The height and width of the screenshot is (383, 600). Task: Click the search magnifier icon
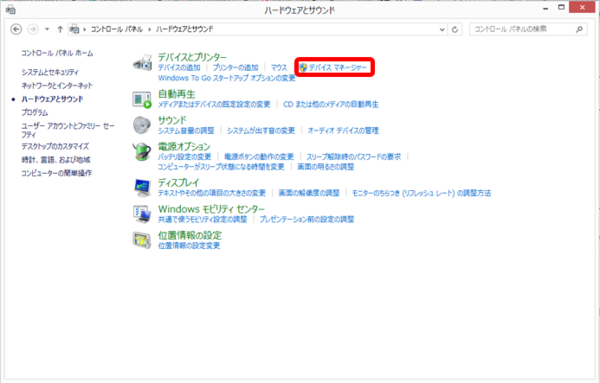[x=579, y=29]
